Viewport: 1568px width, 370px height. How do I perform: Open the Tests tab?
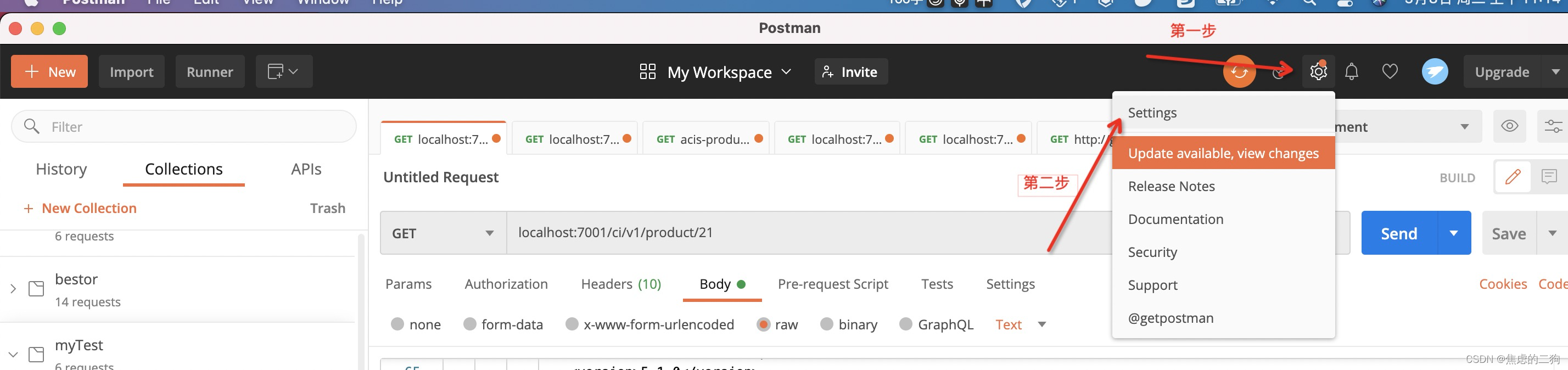click(x=937, y=284)
